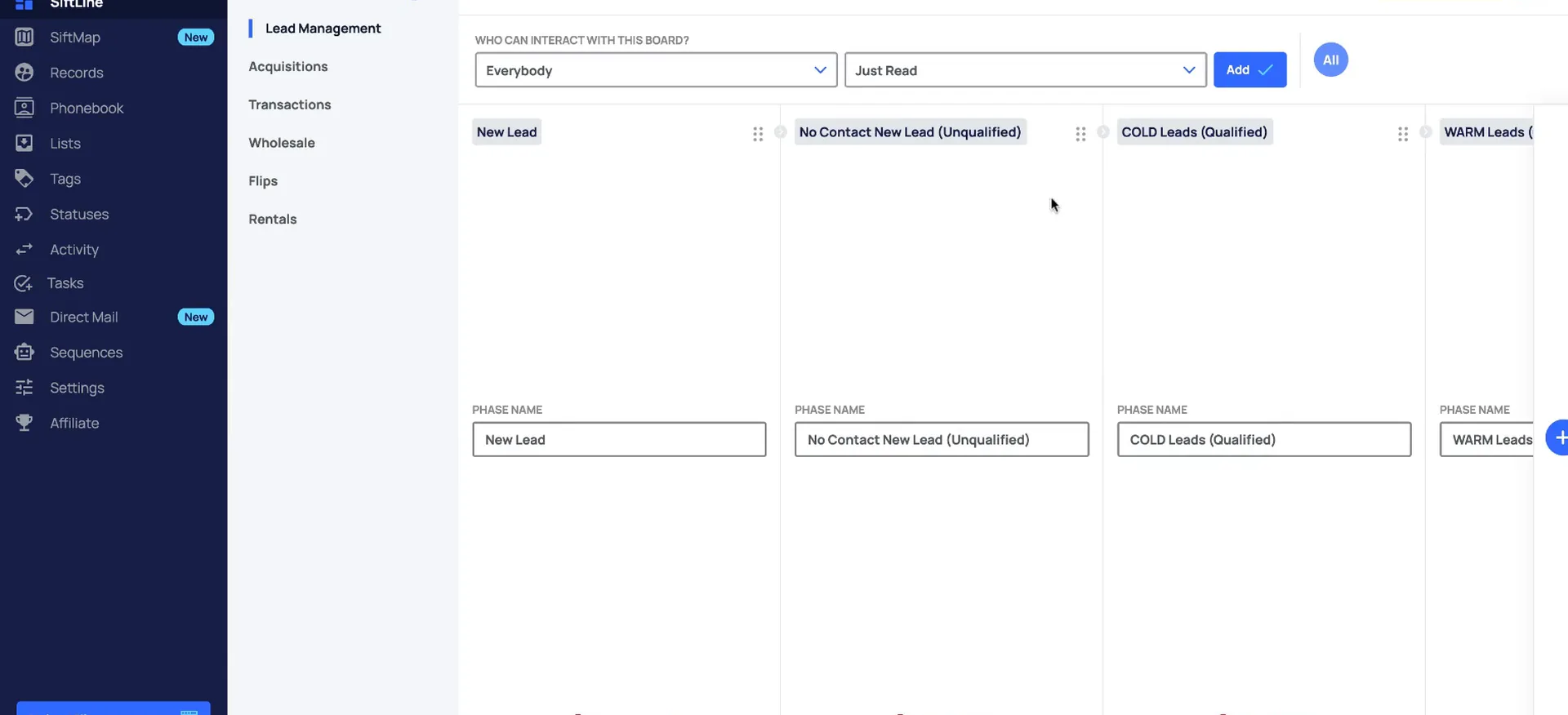
Task: Expand the Everybody dropdown
Action: (x=656, y=70)
